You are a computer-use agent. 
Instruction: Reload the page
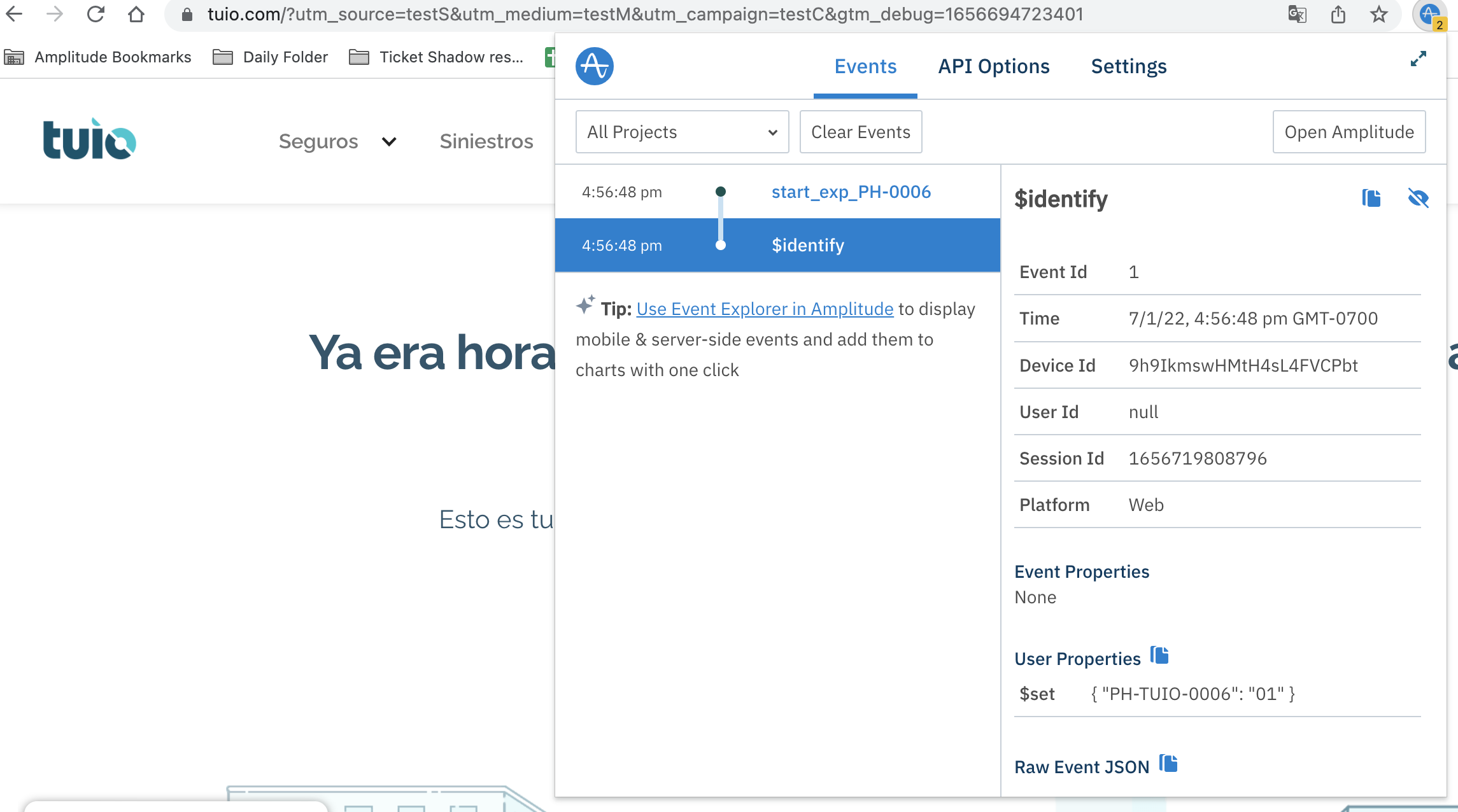point(96,14)
